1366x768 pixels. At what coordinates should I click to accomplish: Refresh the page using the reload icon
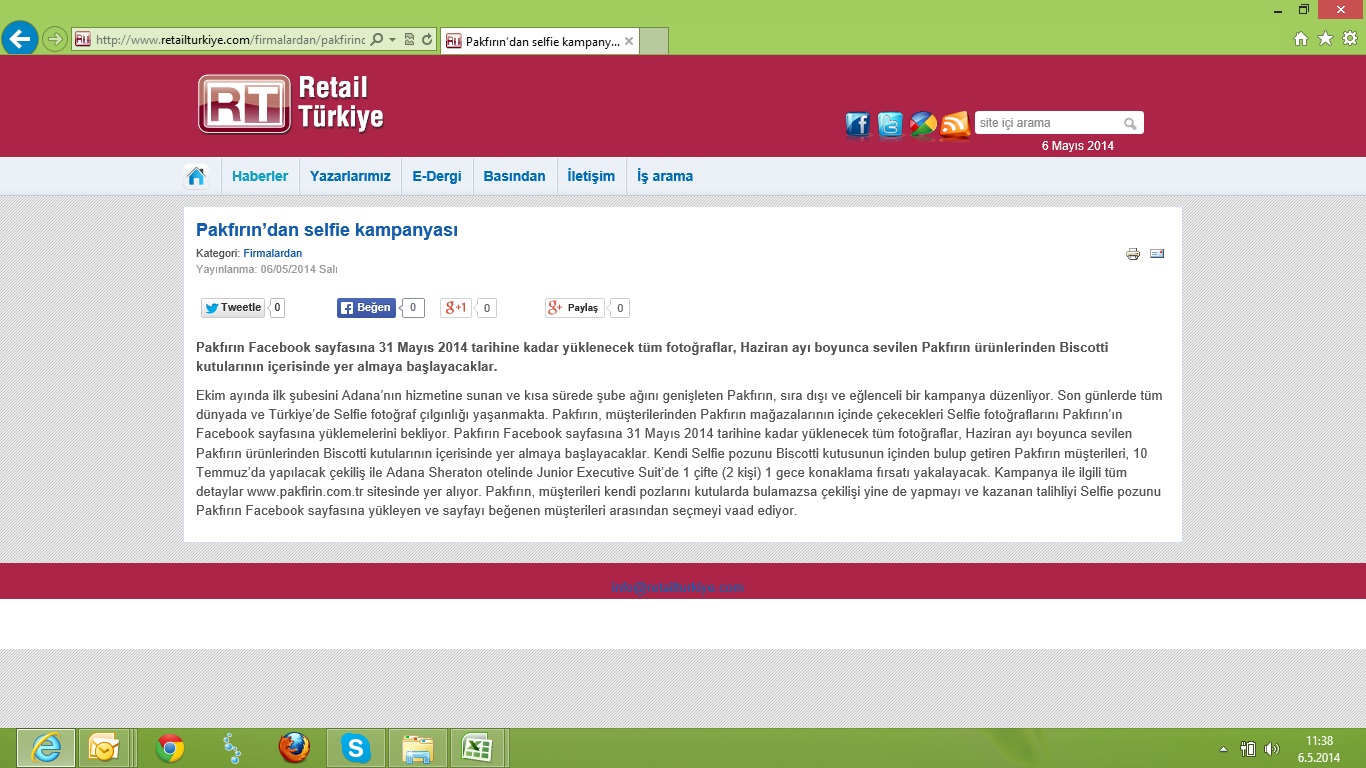pos(427,40)
